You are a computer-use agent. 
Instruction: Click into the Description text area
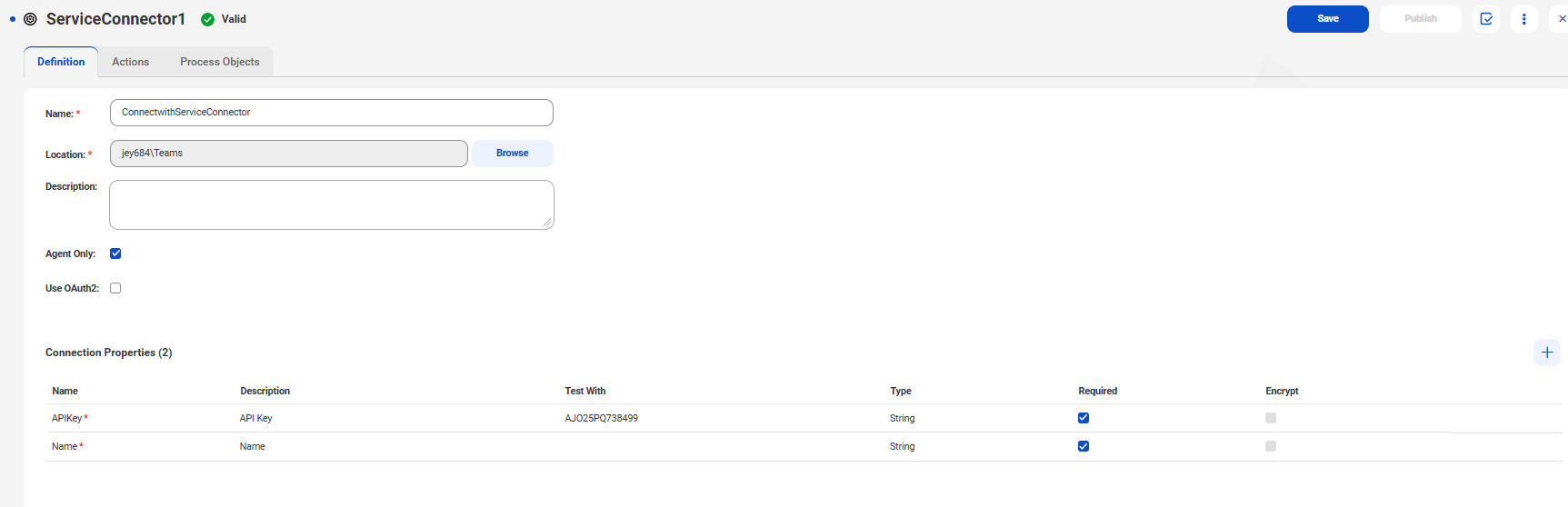tap(332, 204)
